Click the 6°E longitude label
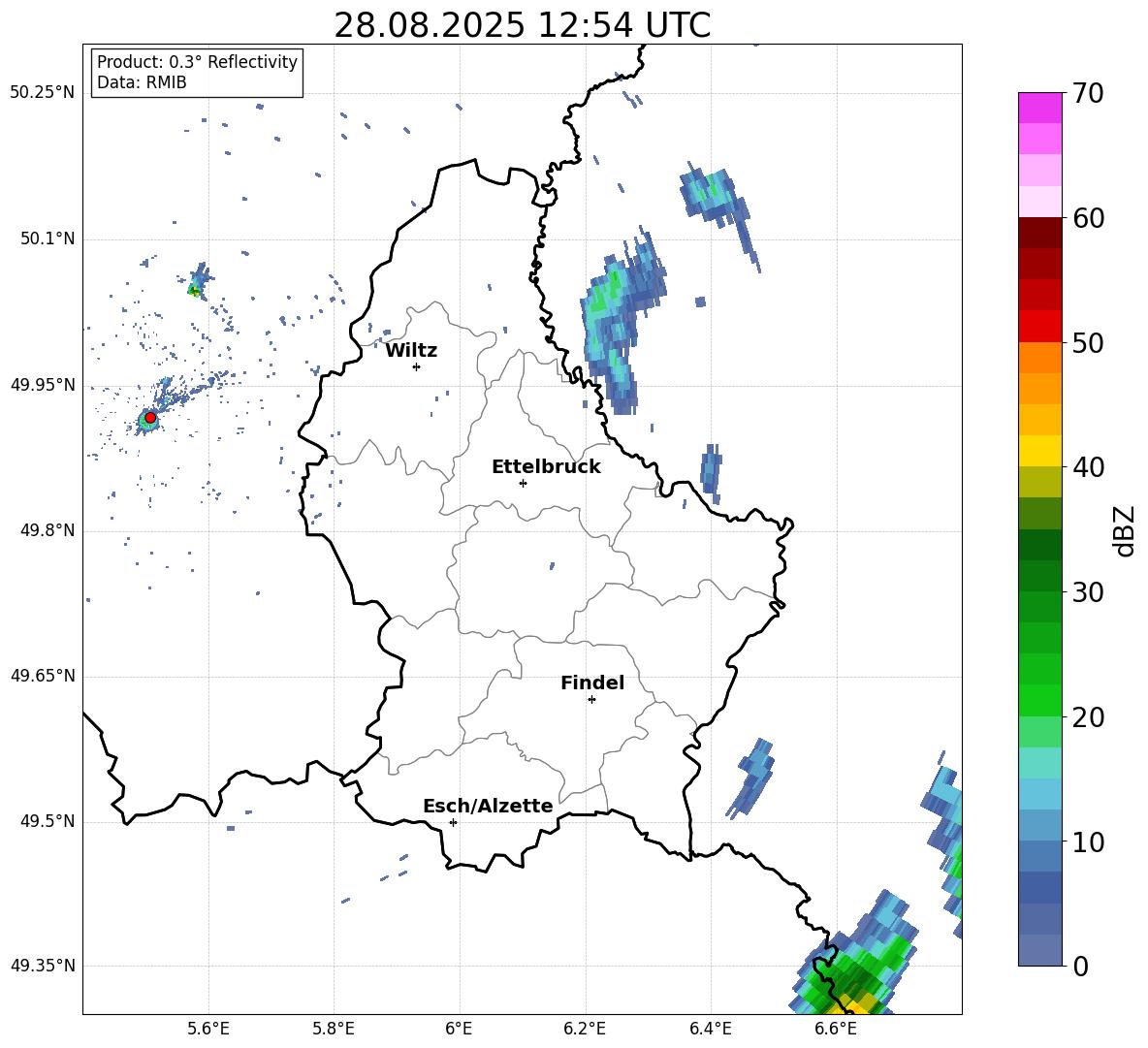The image size is (1148, 1048). pos(459,1029)
